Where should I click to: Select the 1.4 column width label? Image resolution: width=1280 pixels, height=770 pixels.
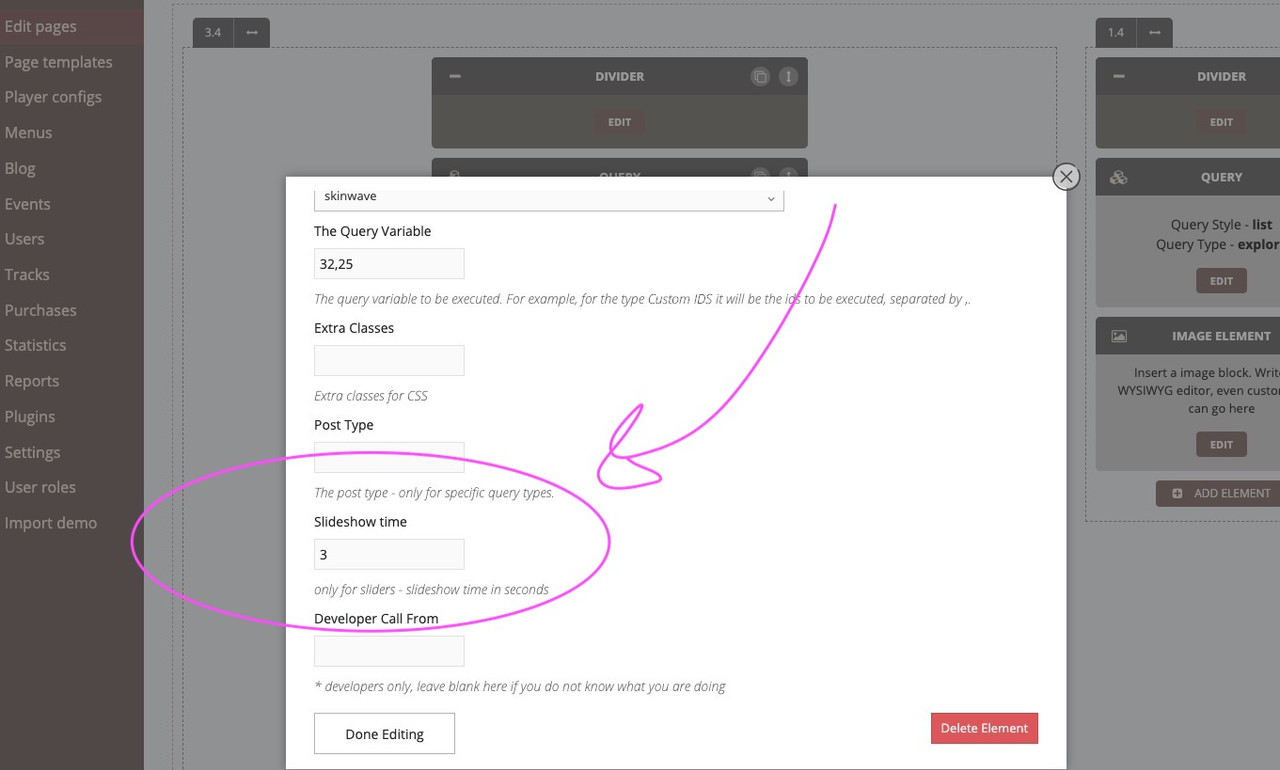1116,33
